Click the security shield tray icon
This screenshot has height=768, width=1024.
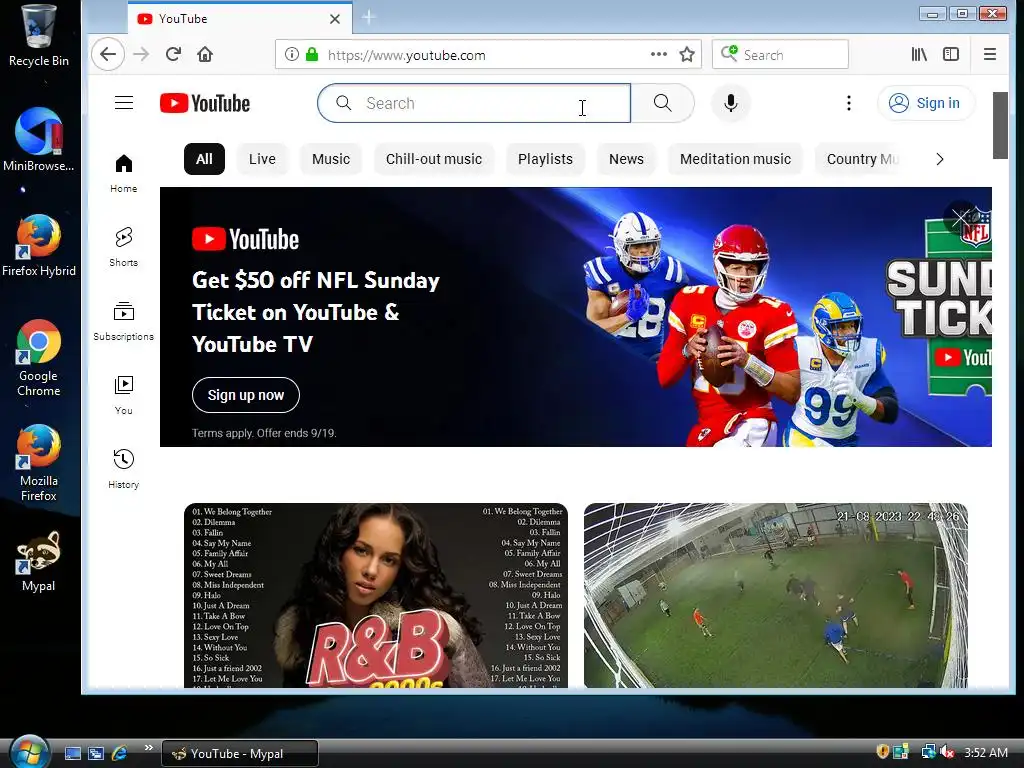pos(882,752)
